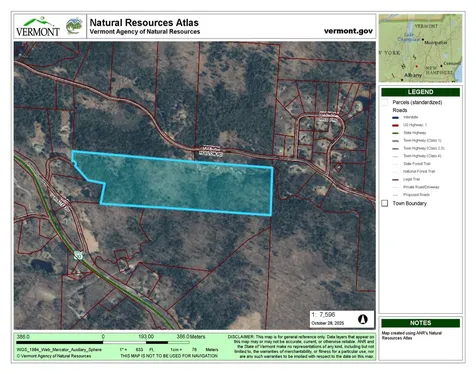Click the Montpelier label on the inset map
The image size is (476, 374).
[436, 43]
